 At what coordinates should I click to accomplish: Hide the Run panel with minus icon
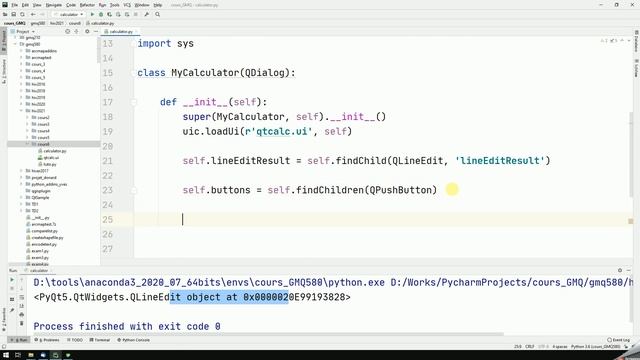[629, 270]
